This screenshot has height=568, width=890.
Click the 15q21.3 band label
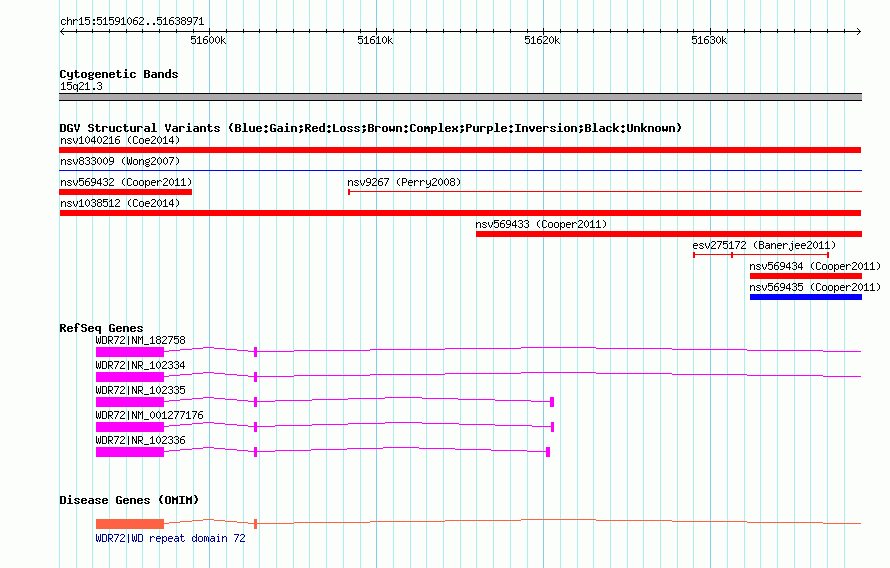[x=81, y=86]
